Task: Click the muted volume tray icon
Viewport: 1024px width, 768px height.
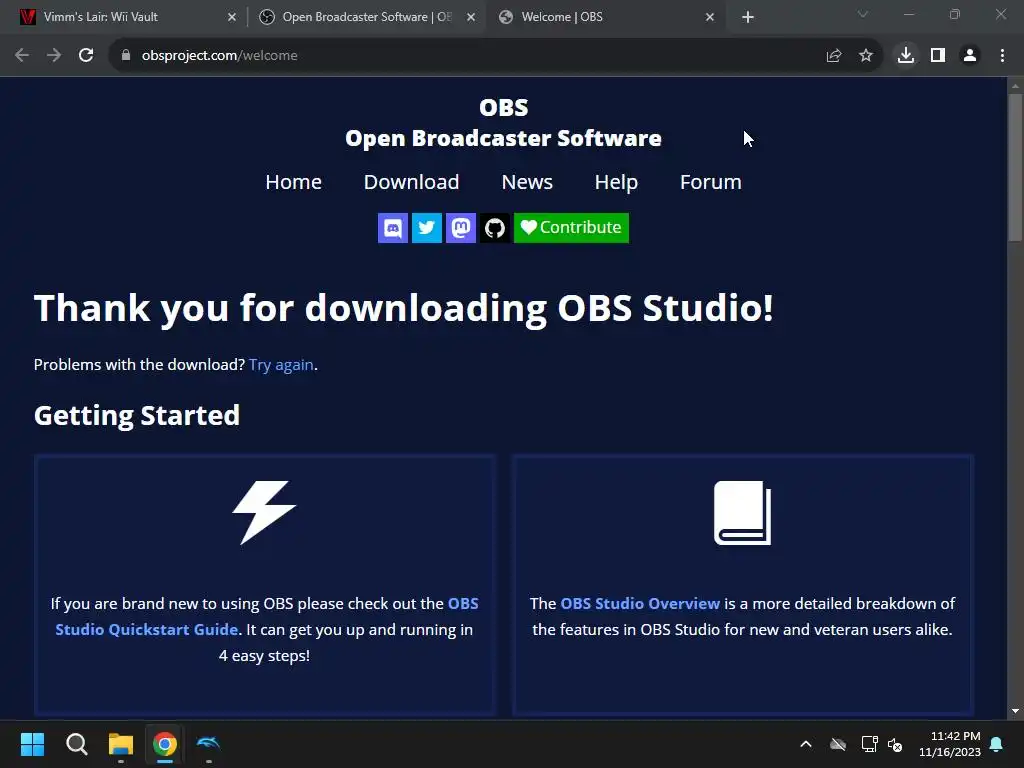Action: tap(895, 744)
